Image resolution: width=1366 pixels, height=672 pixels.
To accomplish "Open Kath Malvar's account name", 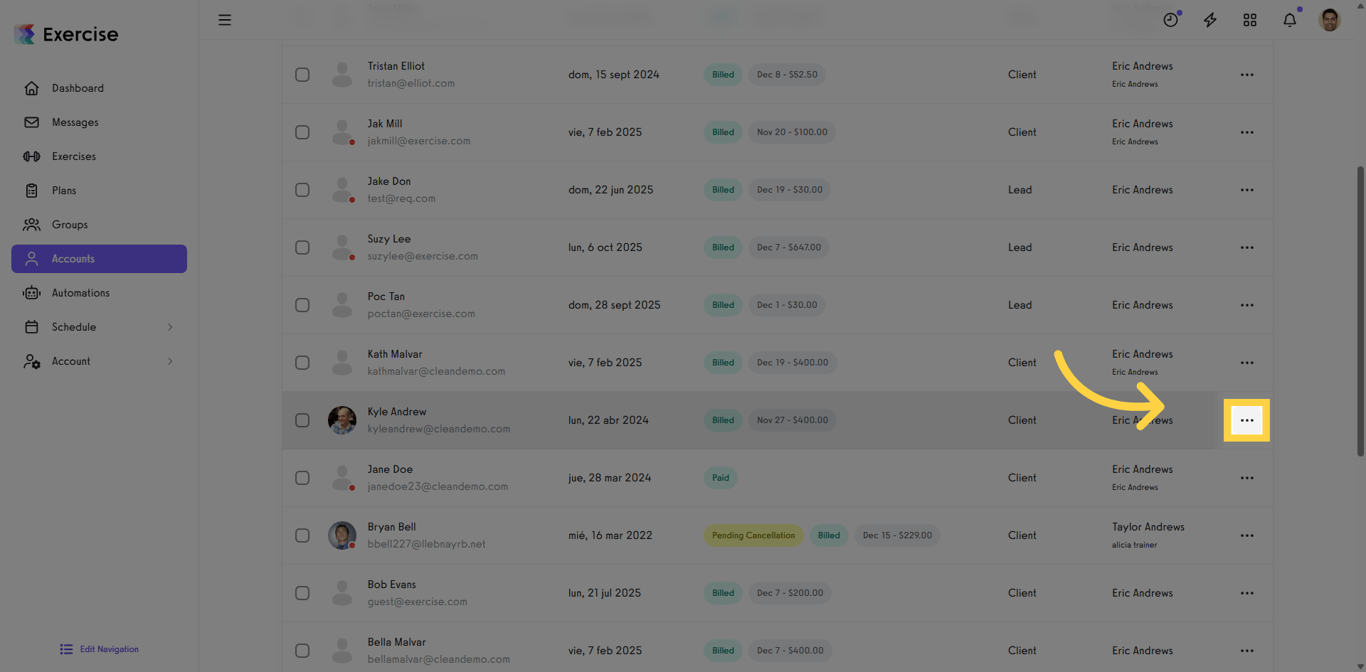I will click(x=395, y=354).
